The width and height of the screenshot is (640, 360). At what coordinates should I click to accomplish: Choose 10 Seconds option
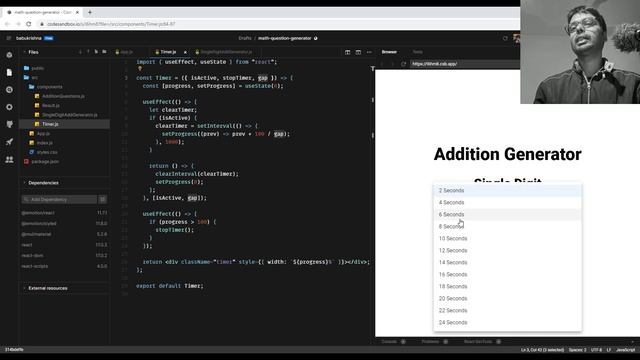coord(507,238)
